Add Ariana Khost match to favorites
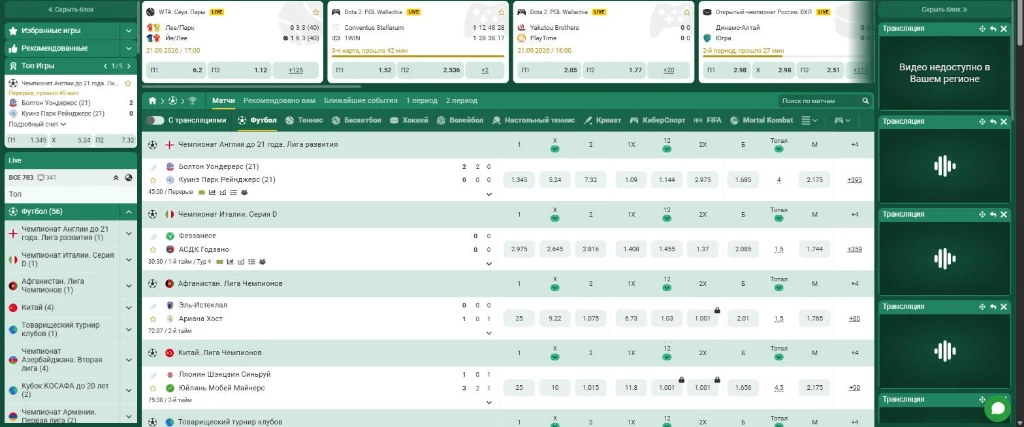1024x427 pixels. [x=153, y=319]
